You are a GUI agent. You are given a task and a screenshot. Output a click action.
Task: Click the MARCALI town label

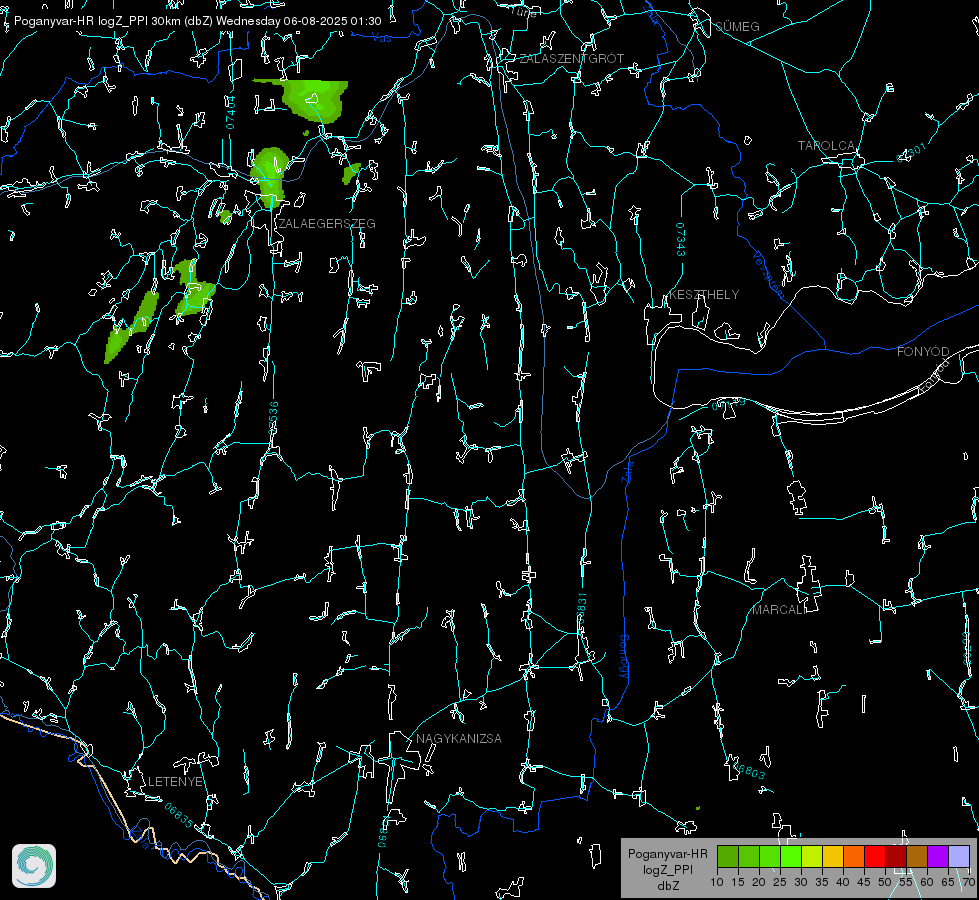779,610
